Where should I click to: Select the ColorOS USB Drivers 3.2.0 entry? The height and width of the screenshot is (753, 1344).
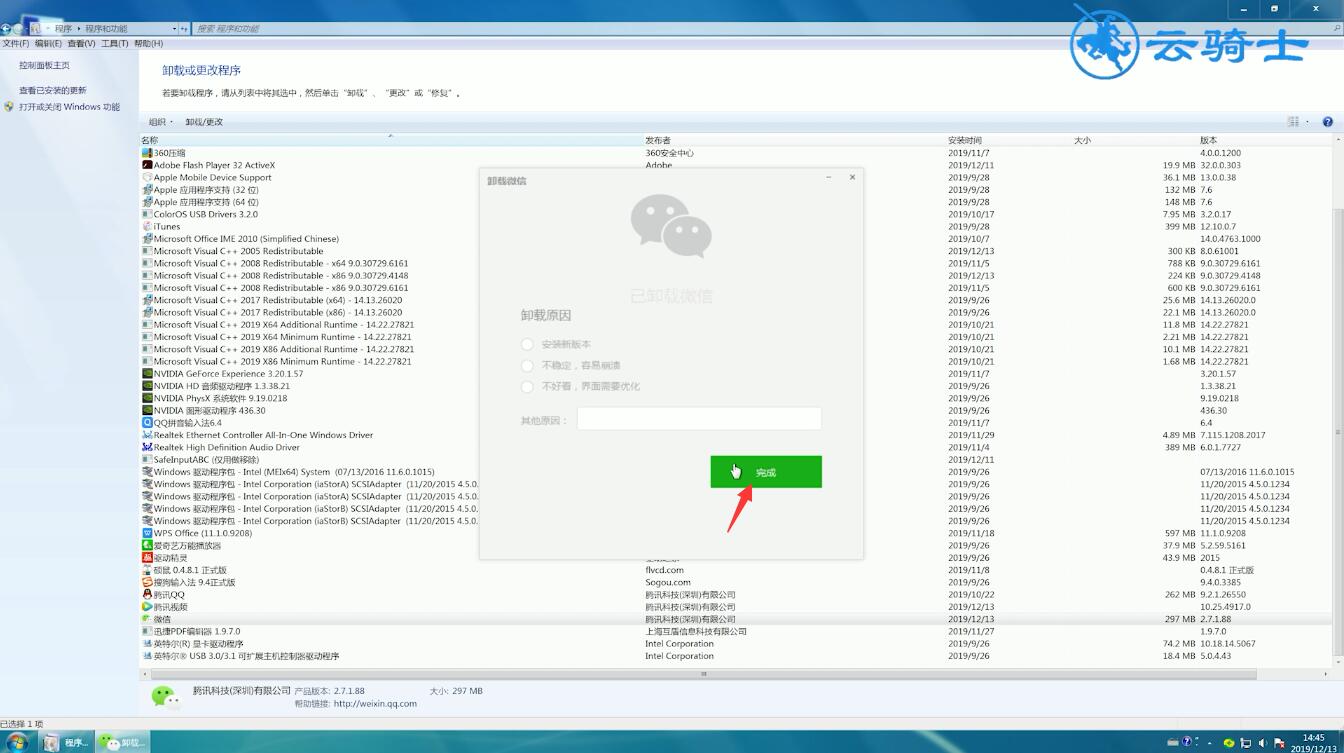(x=736, y=214)
